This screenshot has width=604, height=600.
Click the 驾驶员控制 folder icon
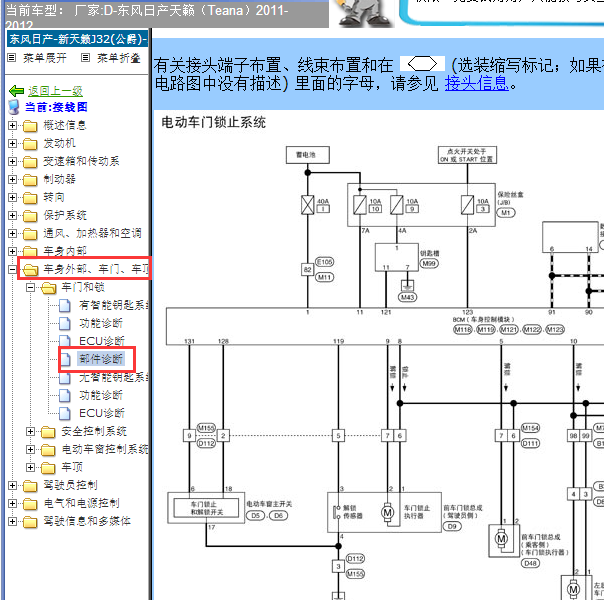point(30,486)
